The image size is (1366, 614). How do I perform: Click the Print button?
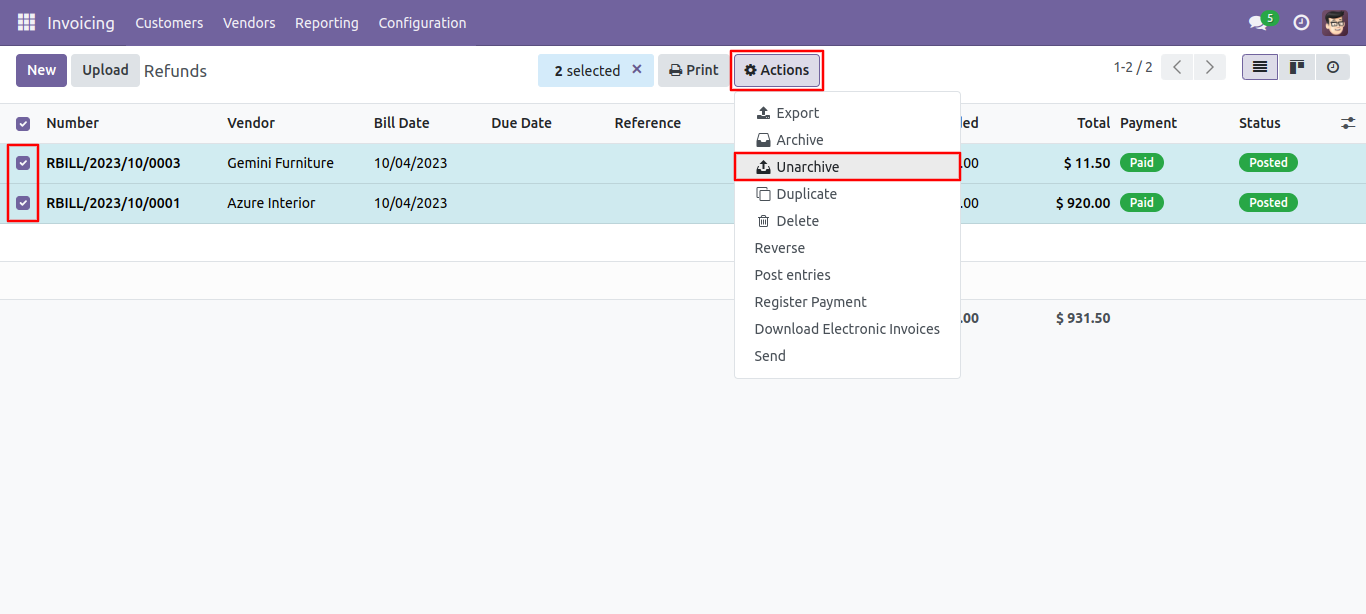[x=694, y=70]
